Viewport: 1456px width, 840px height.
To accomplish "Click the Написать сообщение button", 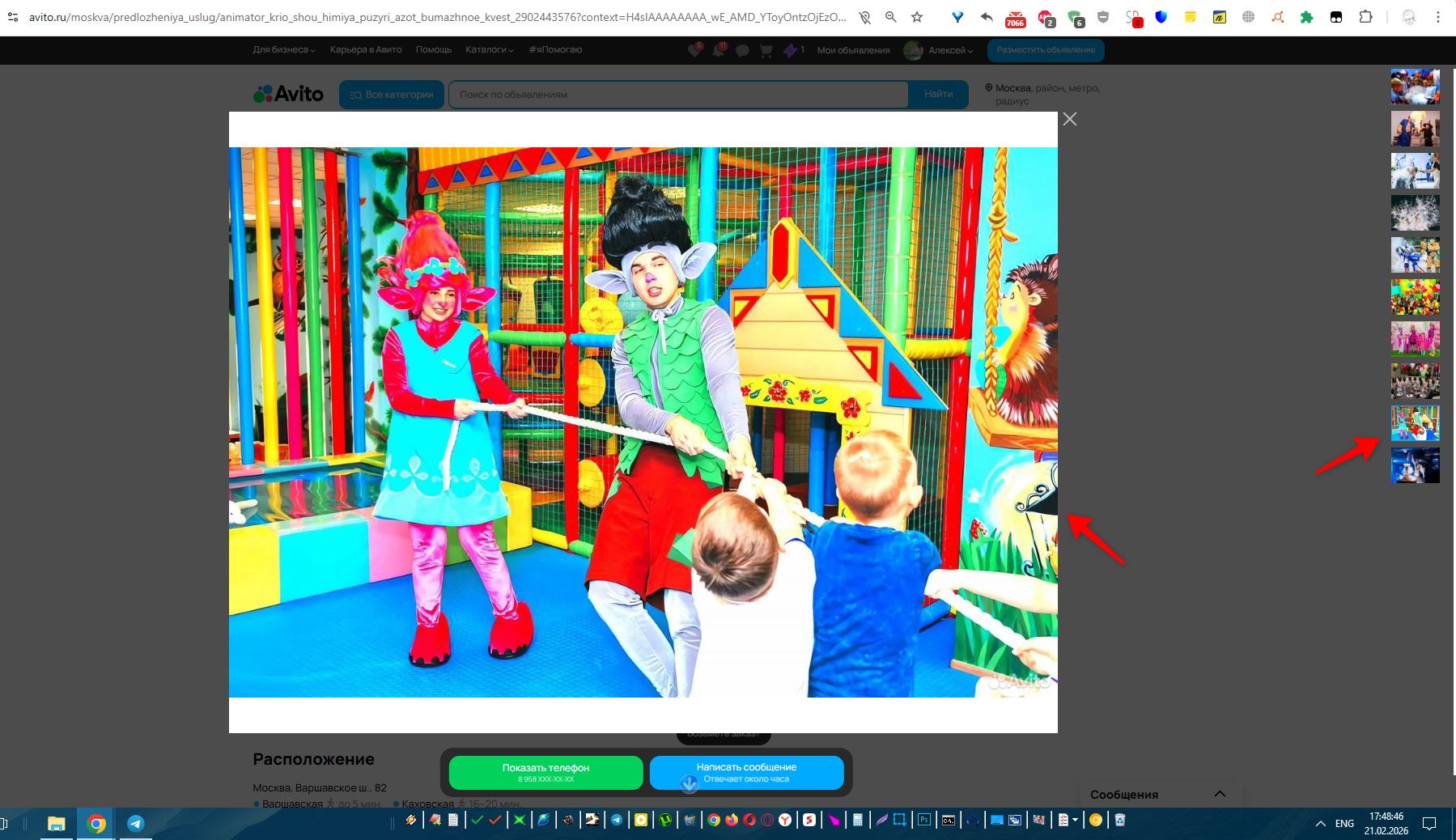I will click(746, 773).
